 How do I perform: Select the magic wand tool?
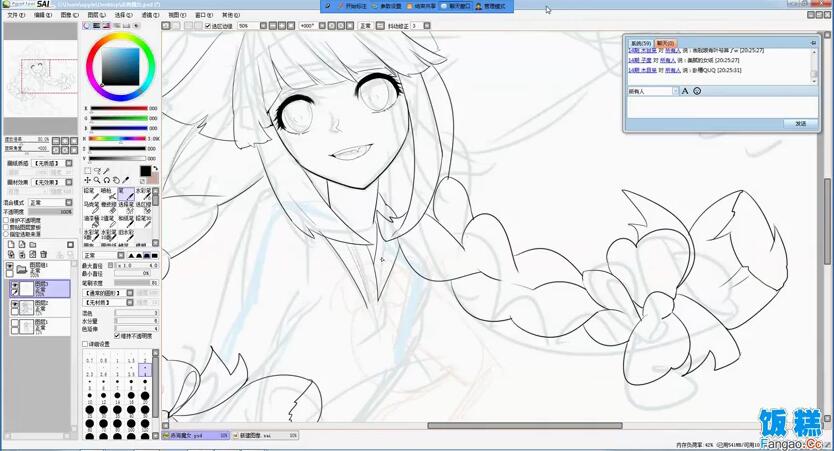(106, 170)
